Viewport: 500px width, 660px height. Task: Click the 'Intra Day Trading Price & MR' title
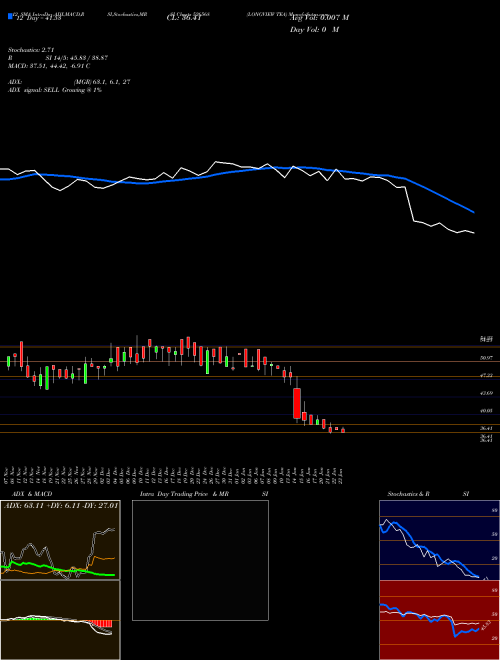[184, 494]
